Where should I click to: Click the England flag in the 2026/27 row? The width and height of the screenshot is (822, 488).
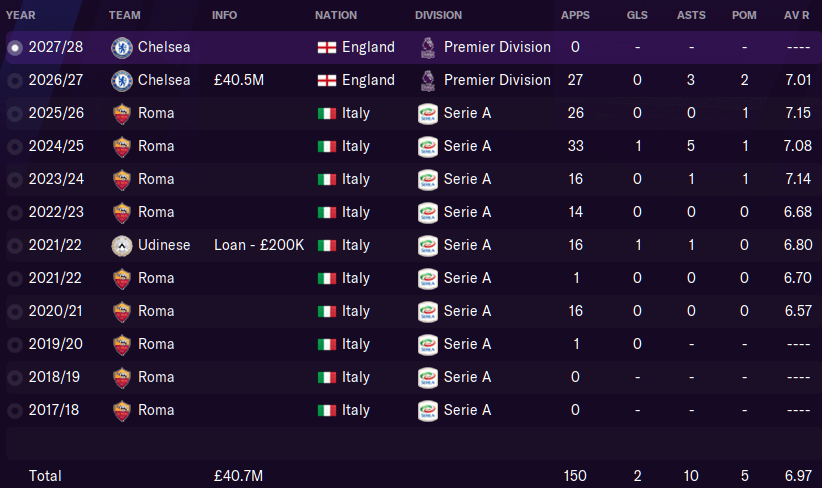[x=327, y=81]
